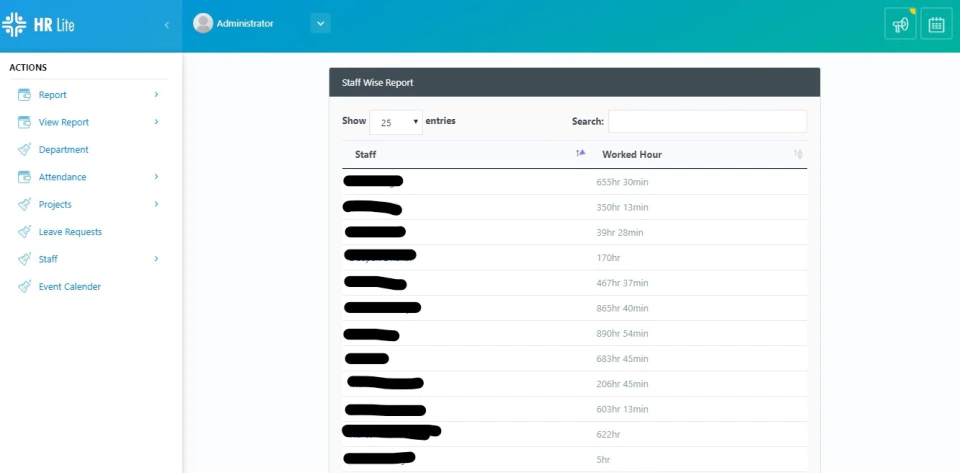The width and height of the screenshot is (960, 473).
Task: Open the Staff sidebar menu item
Action: pyautogui.click(x=48, y=259)
